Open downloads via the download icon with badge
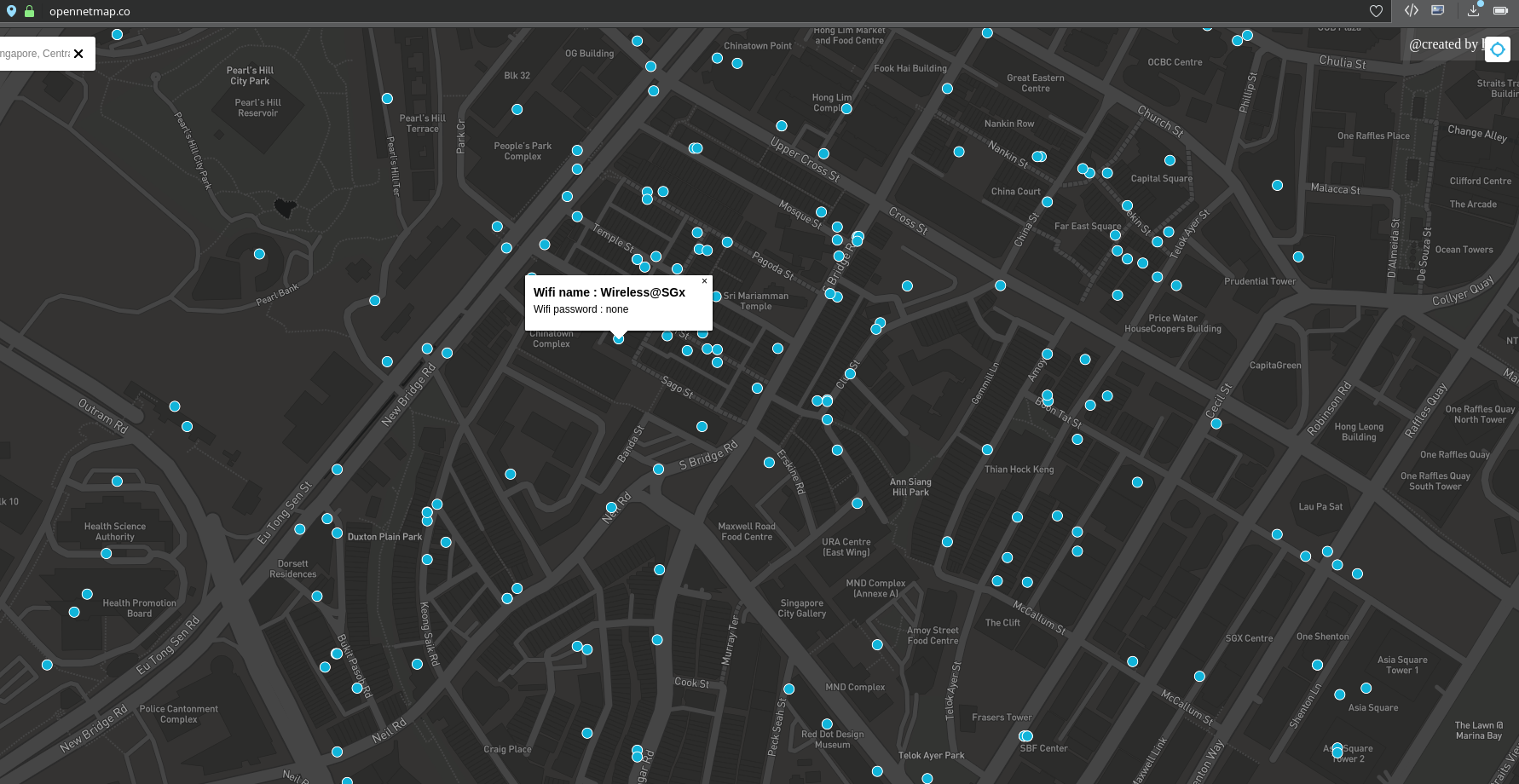 [x=1473, y=11]
